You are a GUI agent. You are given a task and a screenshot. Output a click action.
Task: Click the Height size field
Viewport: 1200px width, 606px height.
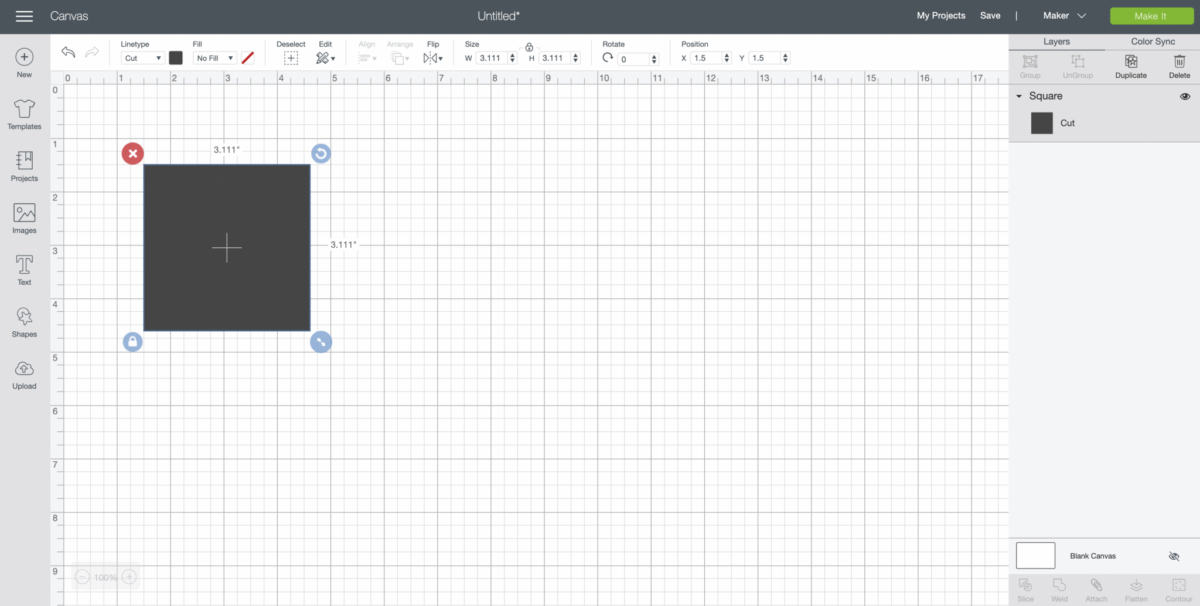point(553,58)
